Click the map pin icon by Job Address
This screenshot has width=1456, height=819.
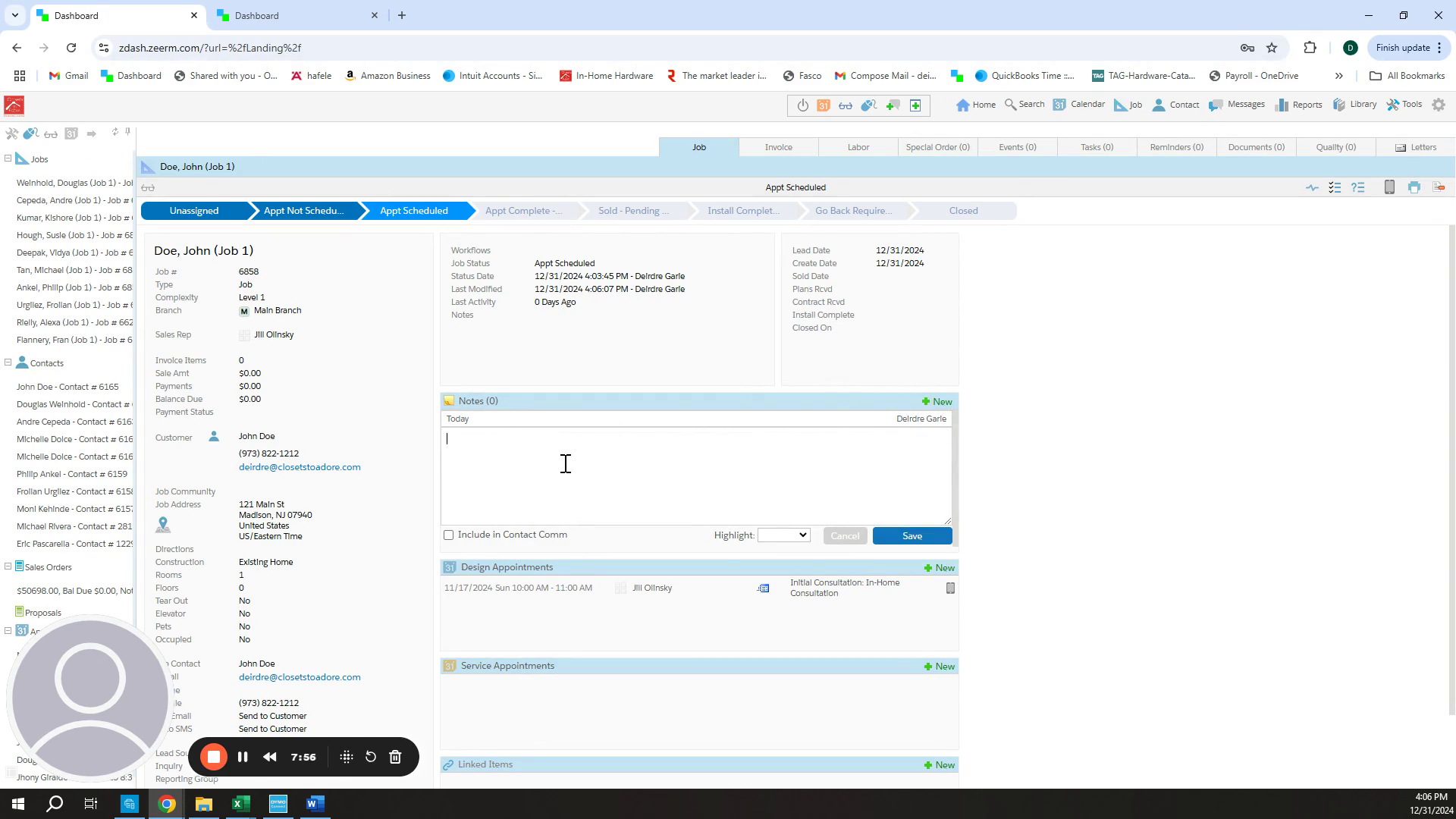pos(163,525)
